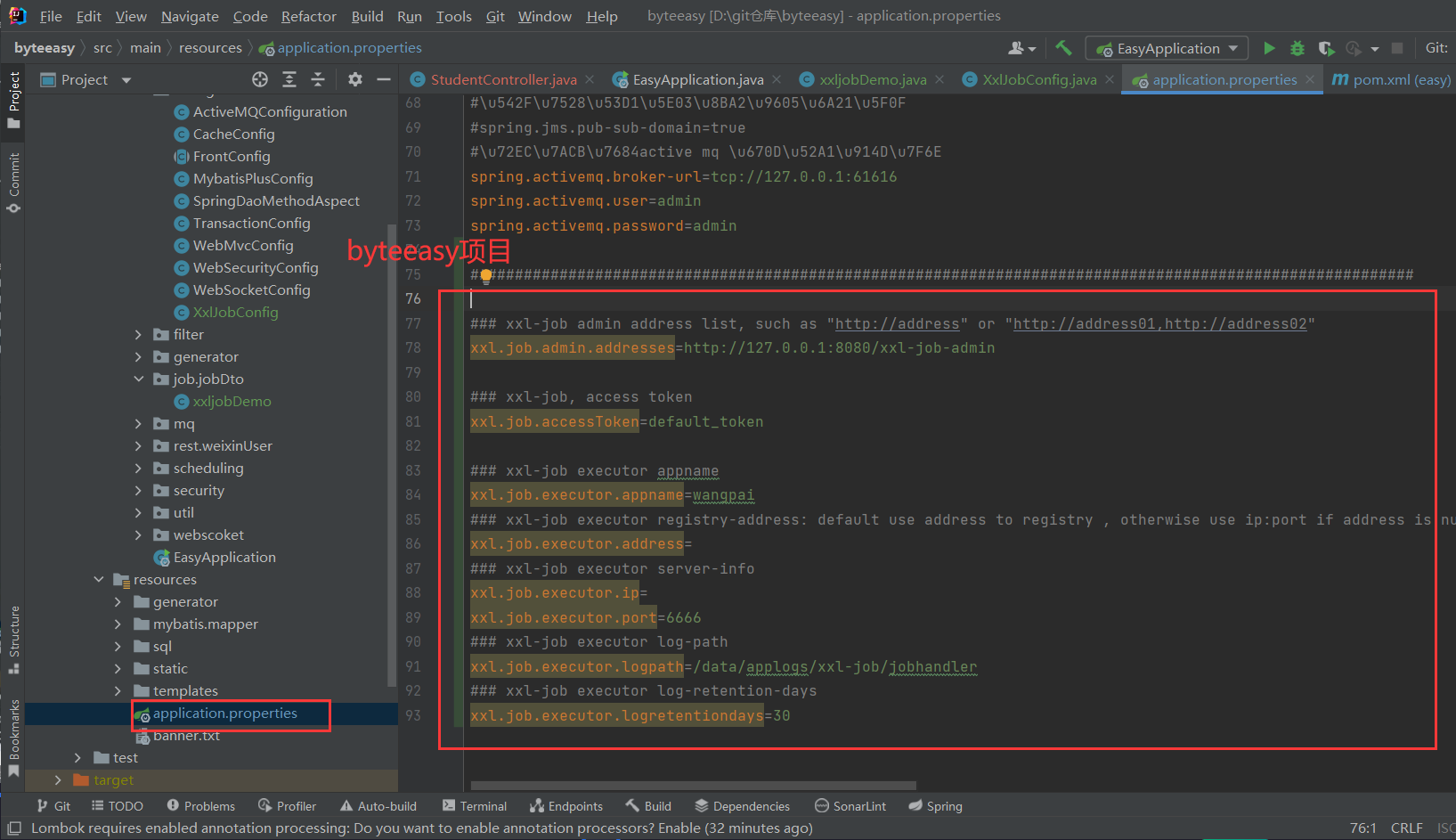The width and height of the screenshot is (1456, 840).
Task: Expand the mq folder
Action: [138, 424]
